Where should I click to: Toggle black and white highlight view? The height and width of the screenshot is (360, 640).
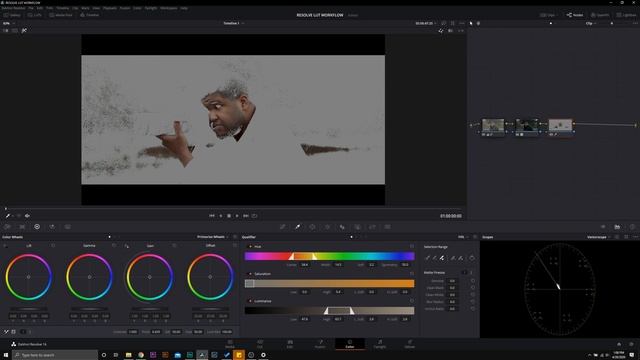click(451, 31)
